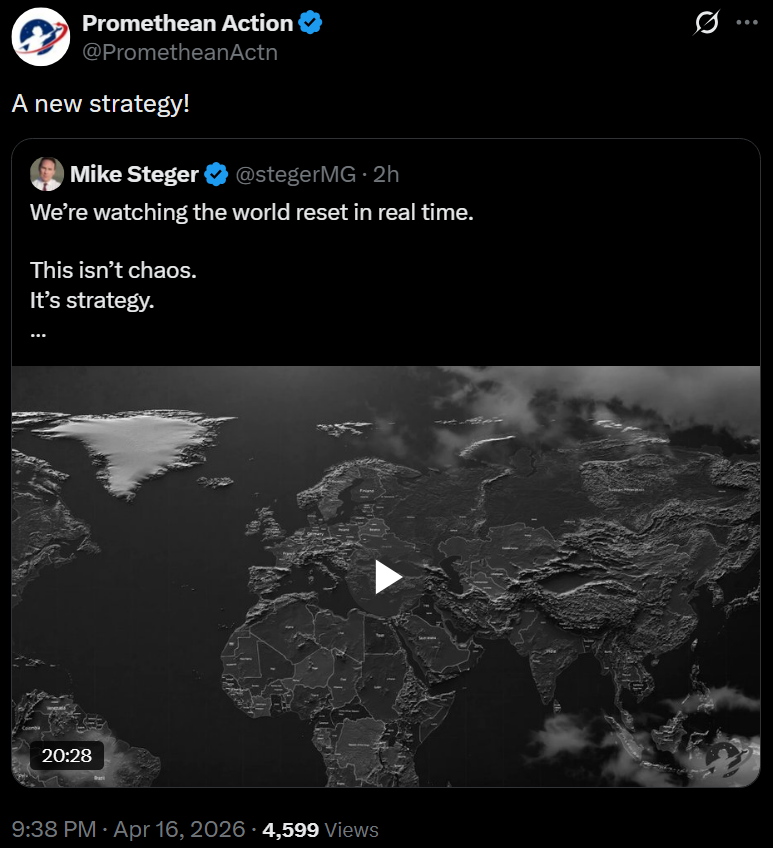Play the quoted video
The width and height of the screenshot is (773, 848).
tap(387, 577)
